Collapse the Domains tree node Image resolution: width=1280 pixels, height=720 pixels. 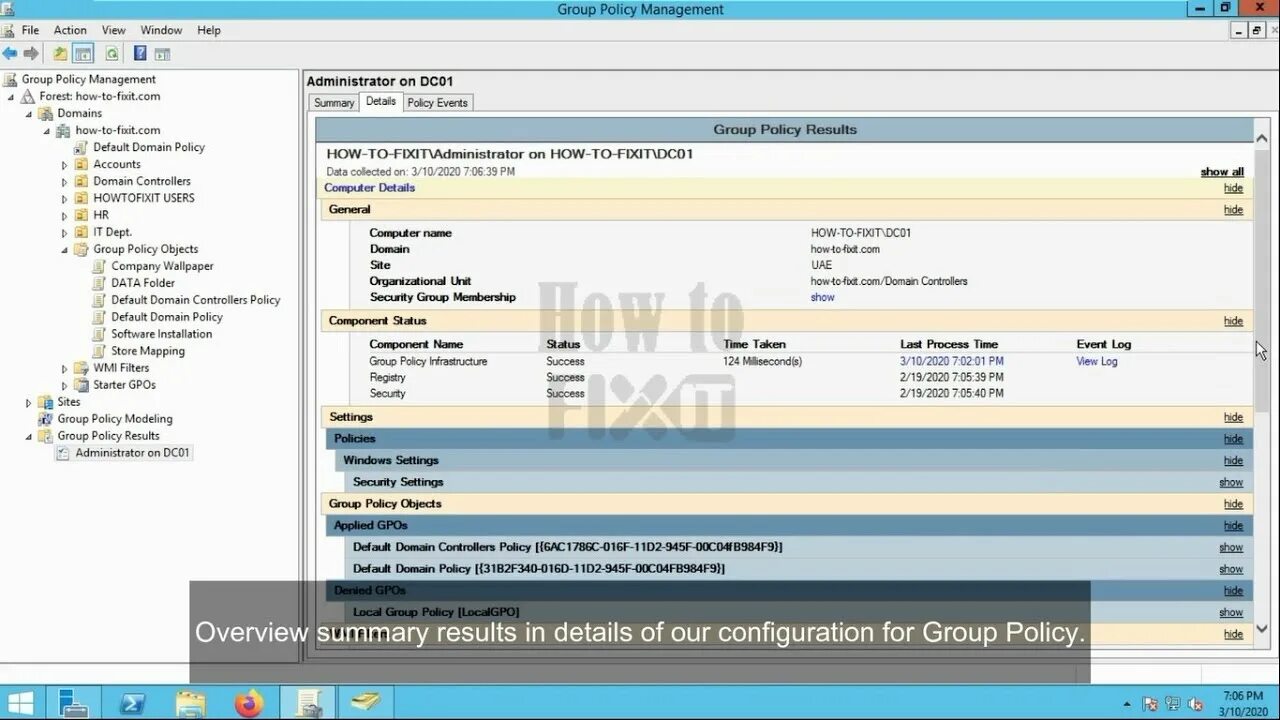[29, 114]
